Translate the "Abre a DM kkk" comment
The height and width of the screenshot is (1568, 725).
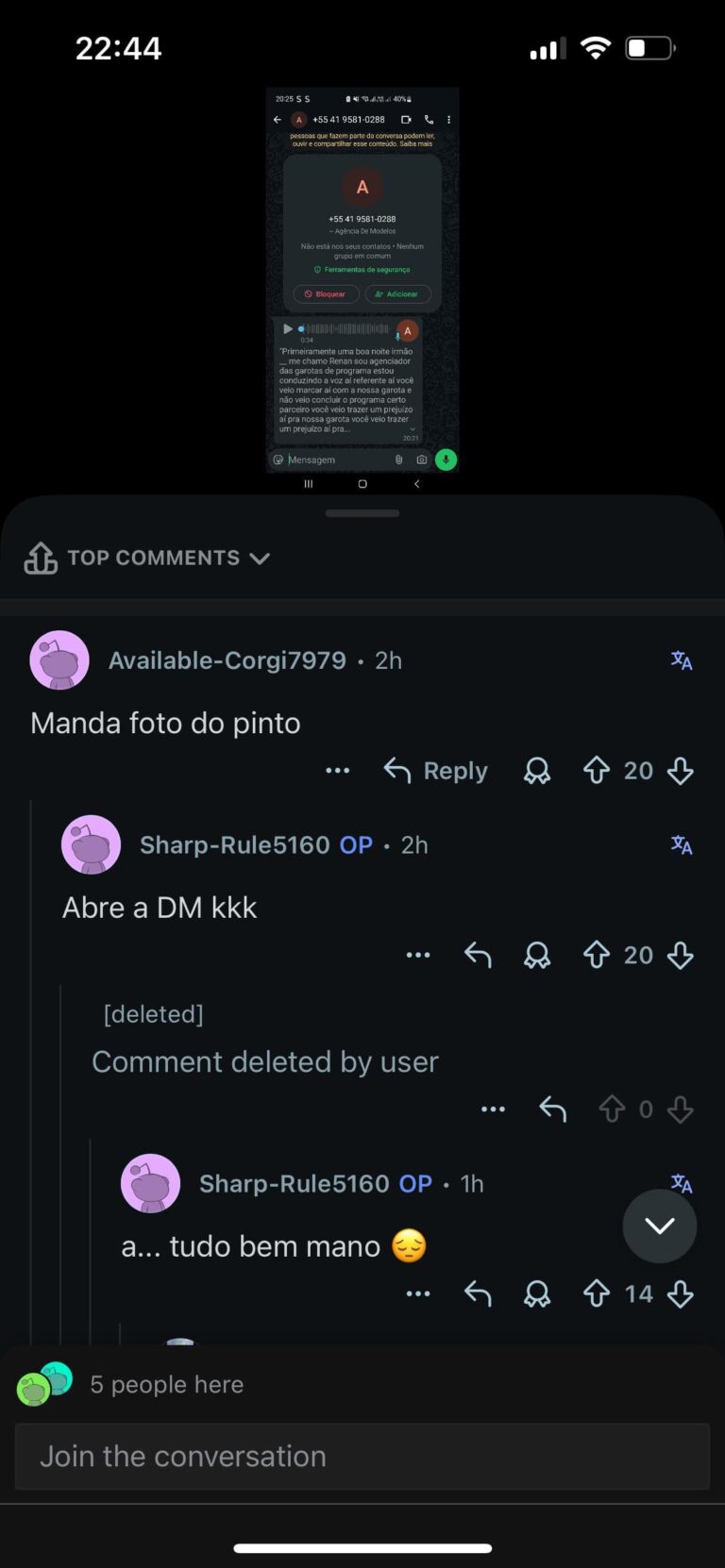coord(682,844)
